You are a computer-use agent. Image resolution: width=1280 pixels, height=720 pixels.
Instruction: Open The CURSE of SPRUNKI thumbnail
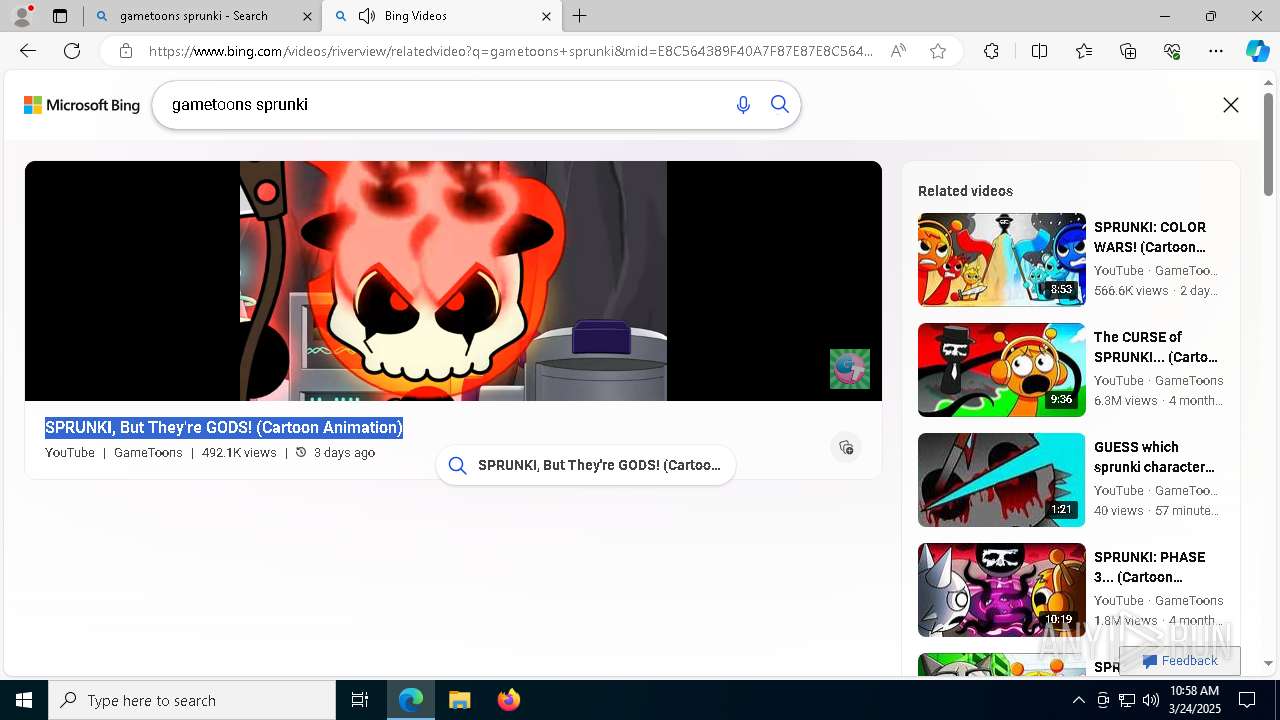(x=1002, y=370)
